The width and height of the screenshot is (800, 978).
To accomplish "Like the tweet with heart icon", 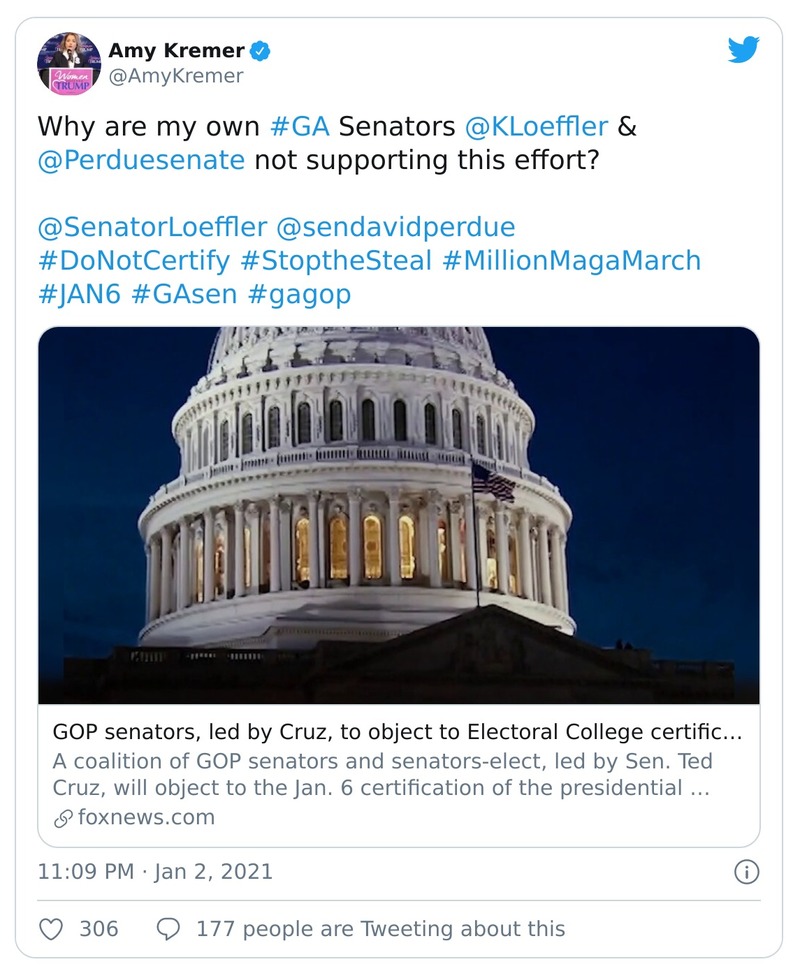I will [x=51, y=929].
